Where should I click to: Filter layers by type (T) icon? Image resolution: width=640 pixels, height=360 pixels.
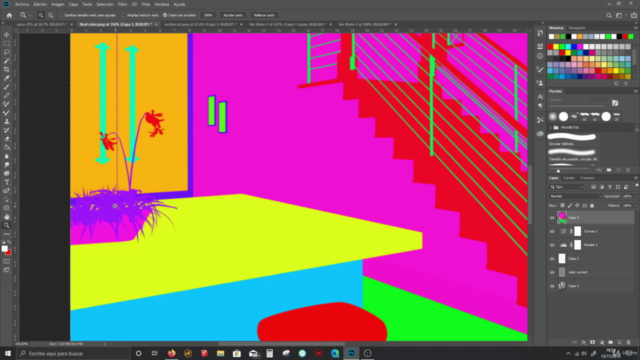(x=610, y=187)
